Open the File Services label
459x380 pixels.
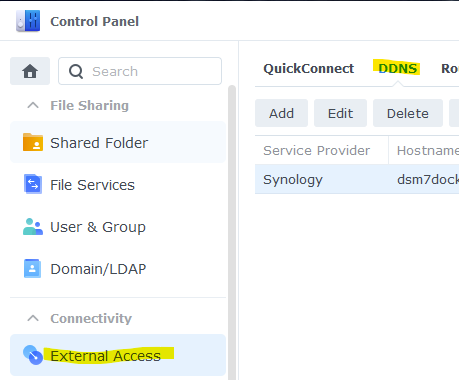point(92,185)
